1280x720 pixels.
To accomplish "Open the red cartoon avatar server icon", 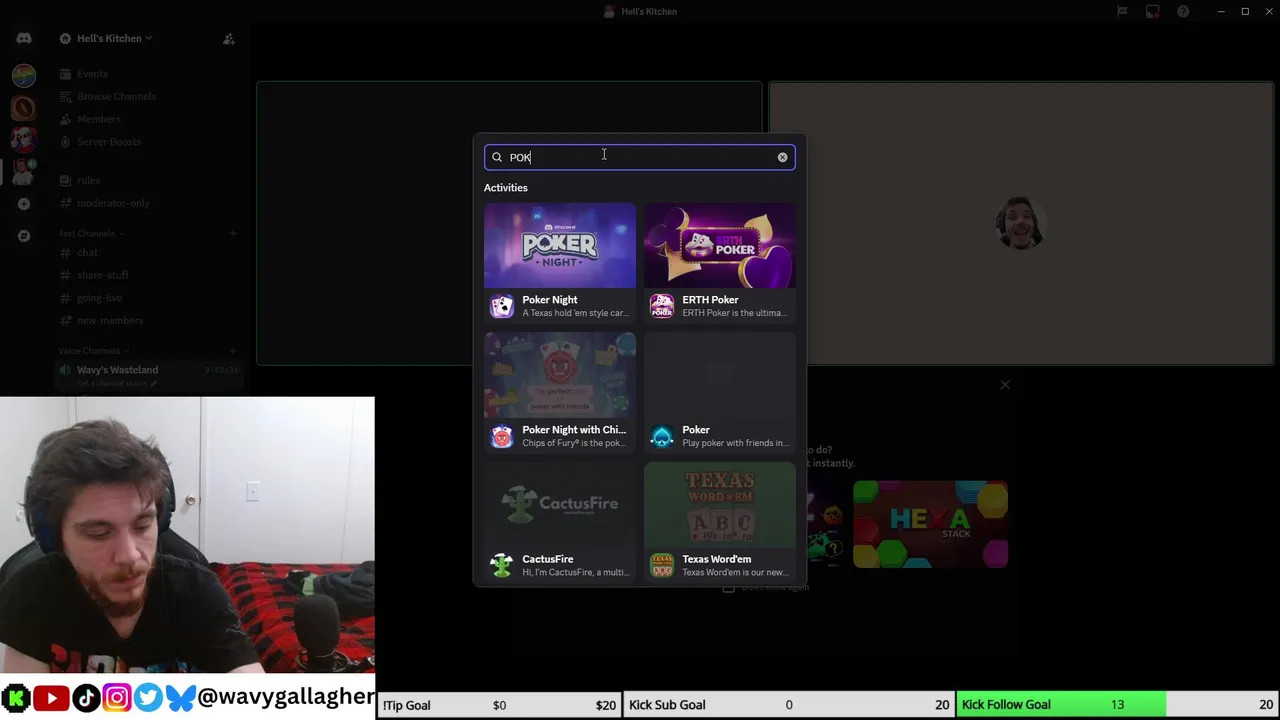I will click(x=24, y=139).
